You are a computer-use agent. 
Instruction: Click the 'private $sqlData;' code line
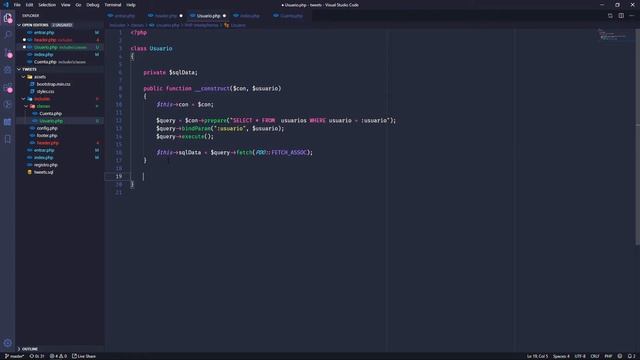pos(170,72)
